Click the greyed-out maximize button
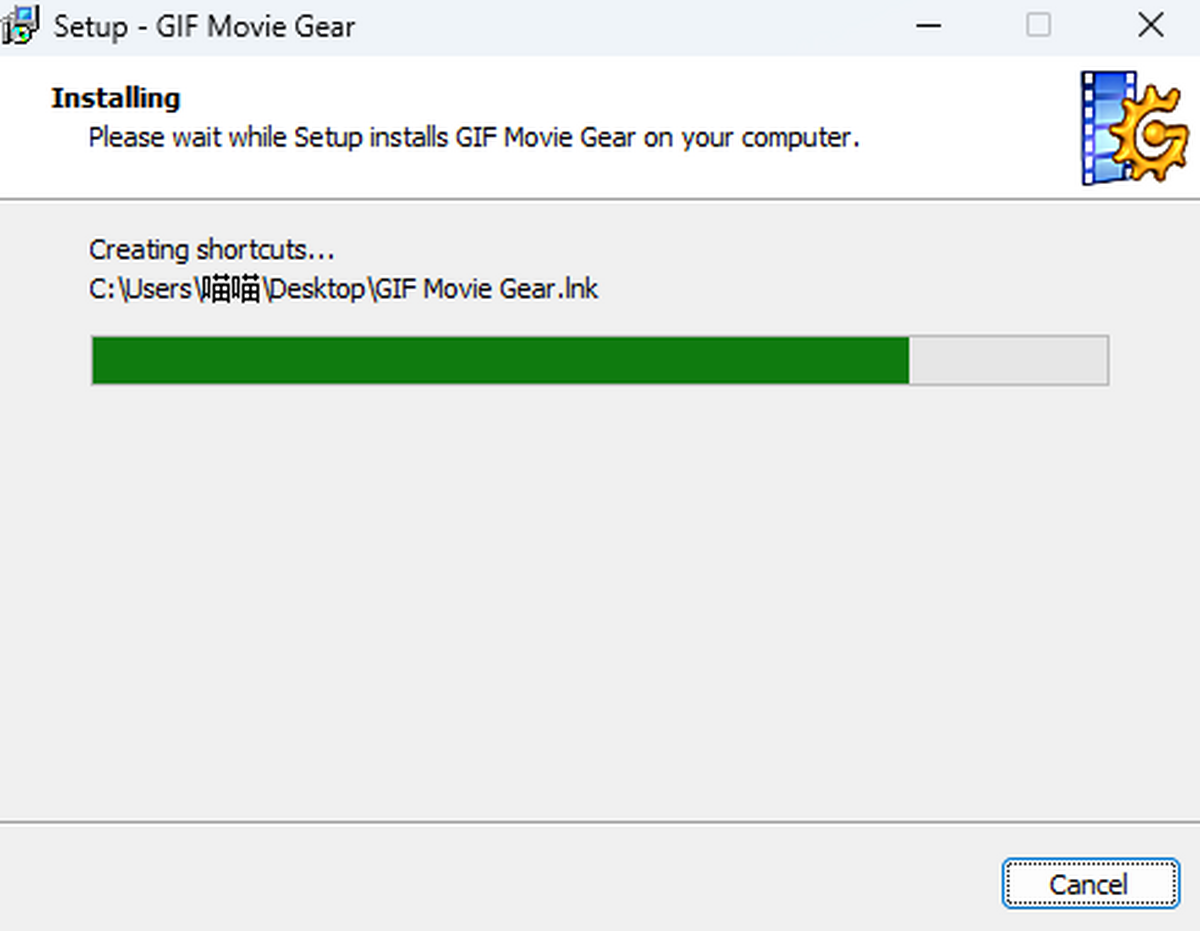1200x931 pixels. (x=1039, y=26)
